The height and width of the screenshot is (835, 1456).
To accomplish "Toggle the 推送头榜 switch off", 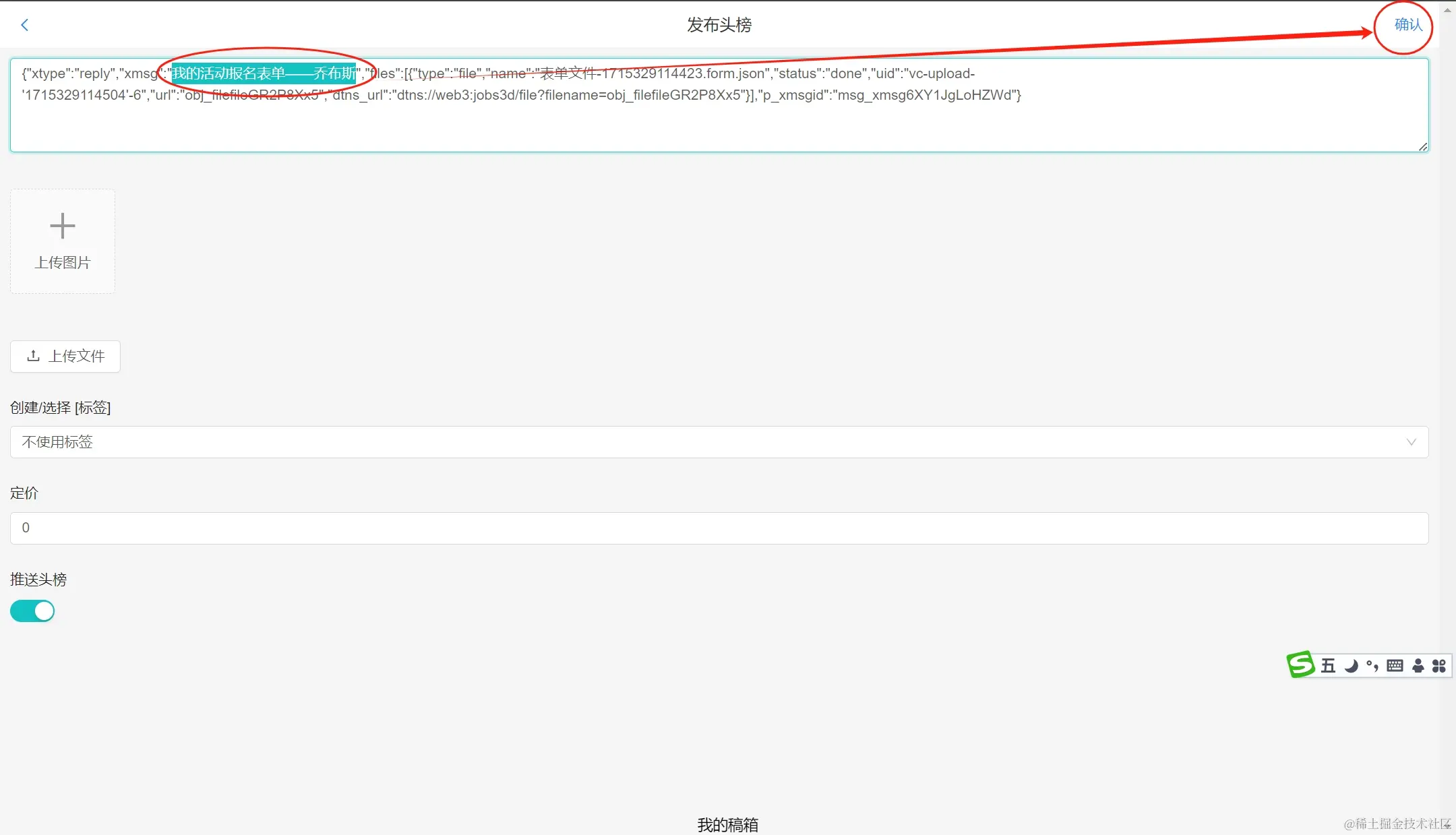I will (x=32, y=611).
